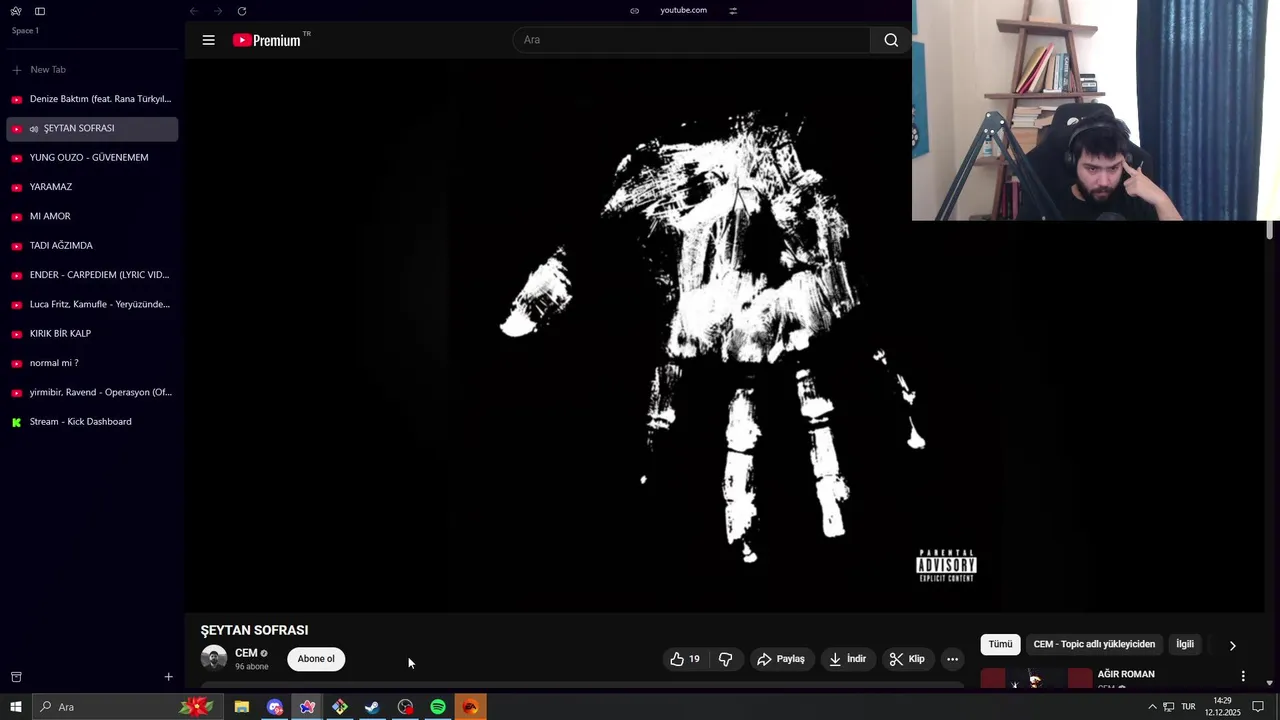The height and width of the screenshot is (720, 1280).
Task: Select 'CEM - Topic adlı yükleyiciden' chip
Action: click(1094, 645)
